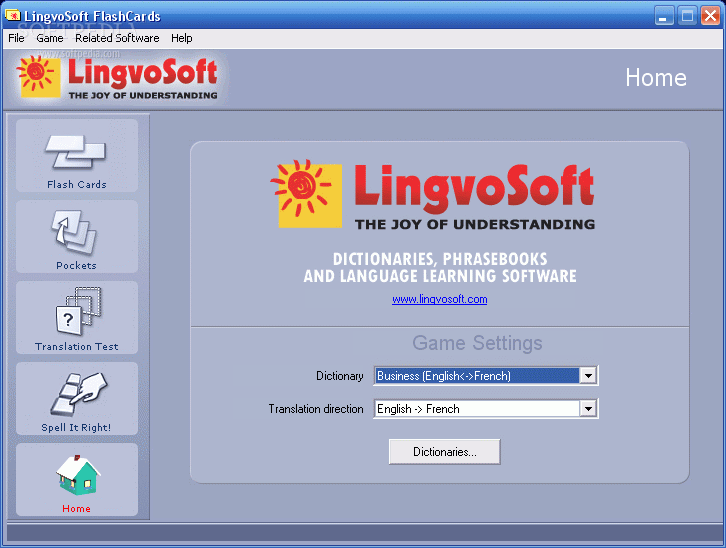Expand the Translation direction dropdown arrow
The image size is (726, 548).
tap(588, 409)
